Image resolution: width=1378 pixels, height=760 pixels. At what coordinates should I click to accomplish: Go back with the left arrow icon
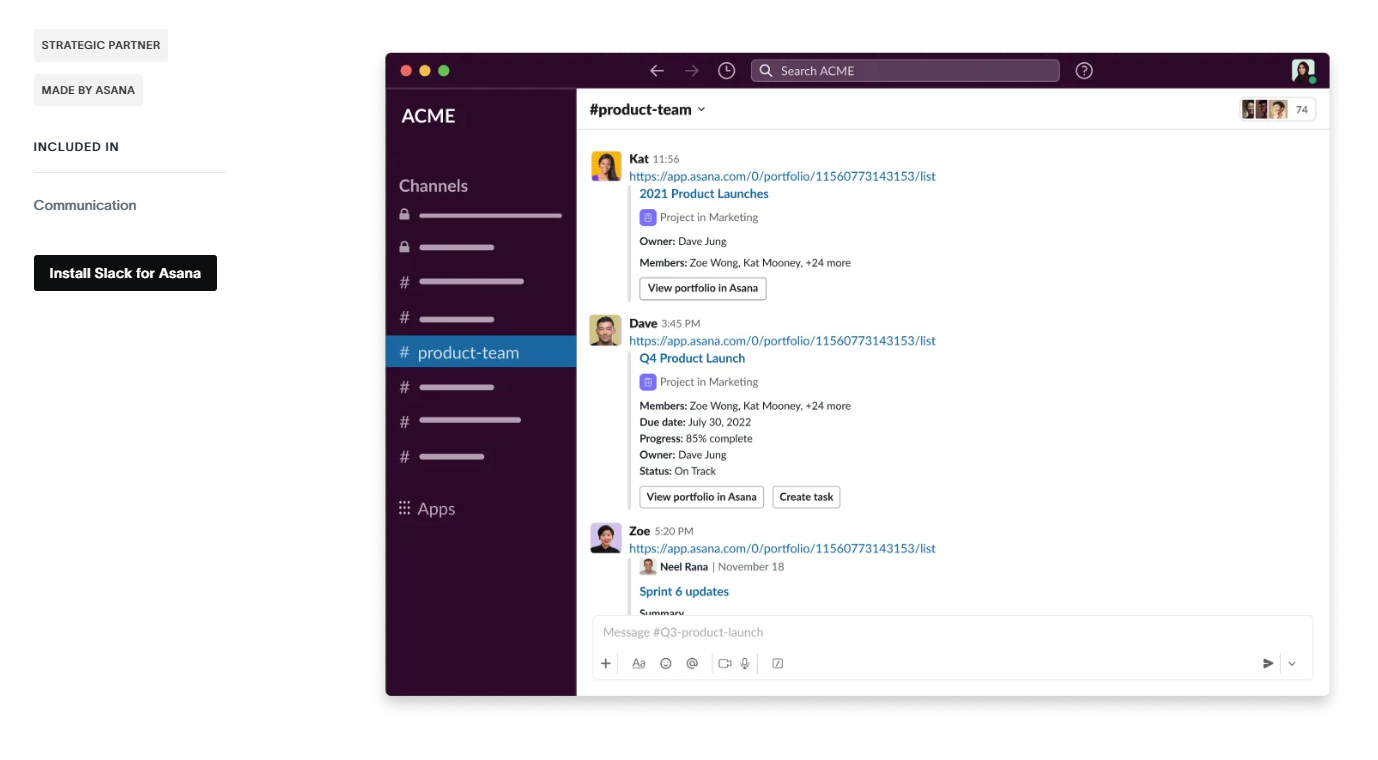[x=657, y=71]
